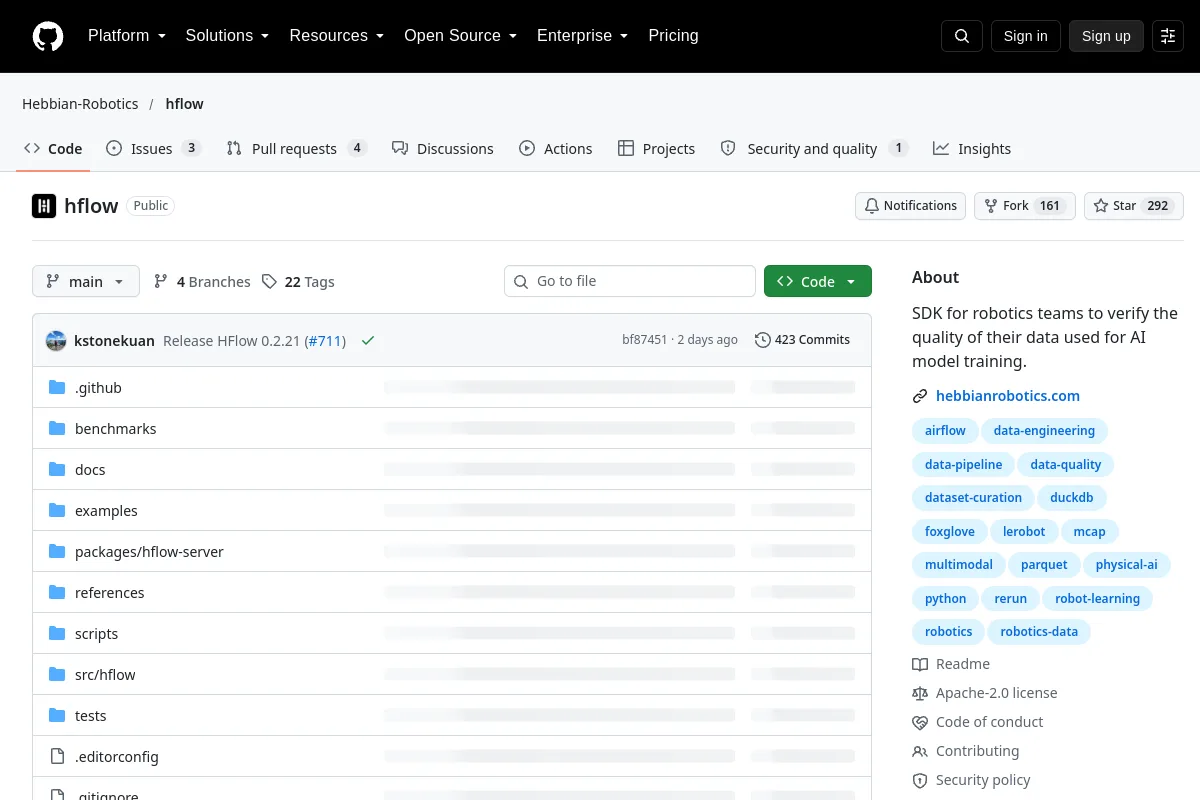The width and height of the screenshot is (1200, 800).
Task: Click the Notifications button
Action: tap(911, 206)
